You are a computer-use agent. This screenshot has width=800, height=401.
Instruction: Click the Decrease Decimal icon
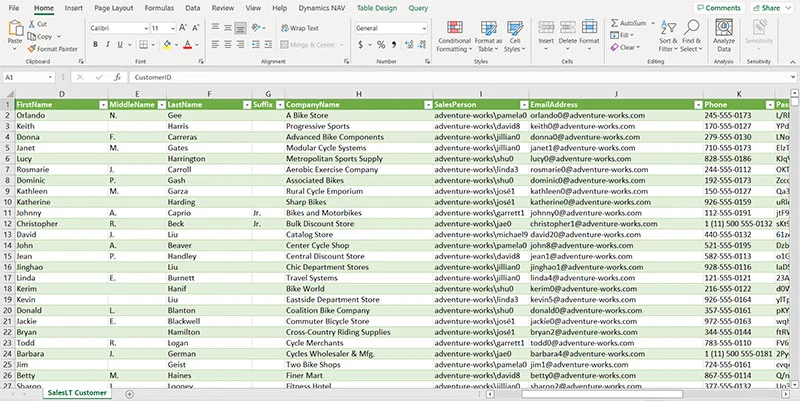[421, 45]
